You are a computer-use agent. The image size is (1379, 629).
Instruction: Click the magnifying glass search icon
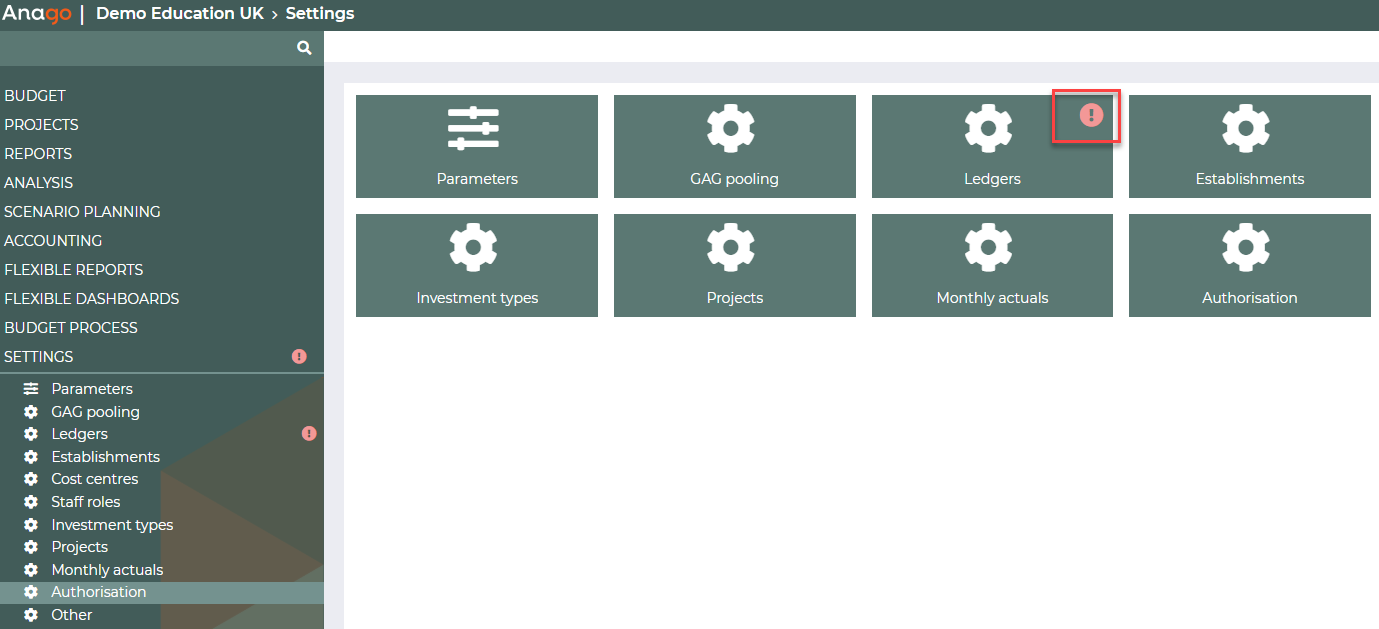point(304,48)
